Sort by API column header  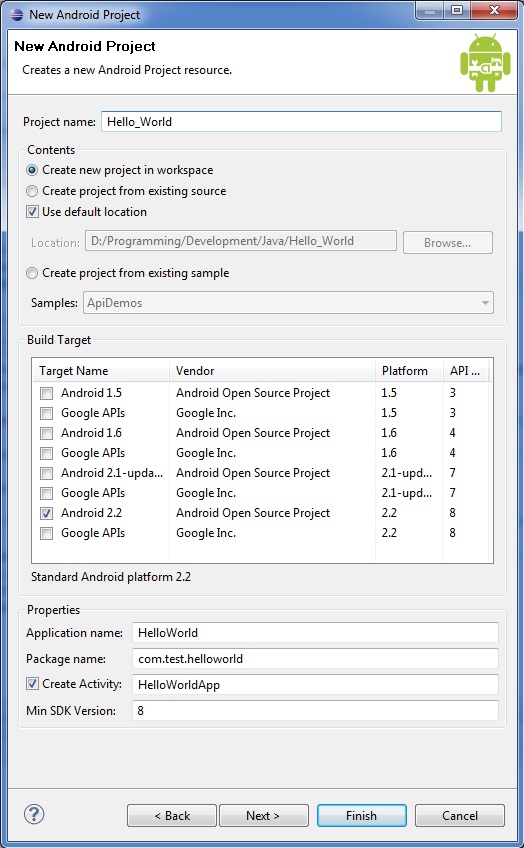(x=466, y=370)
